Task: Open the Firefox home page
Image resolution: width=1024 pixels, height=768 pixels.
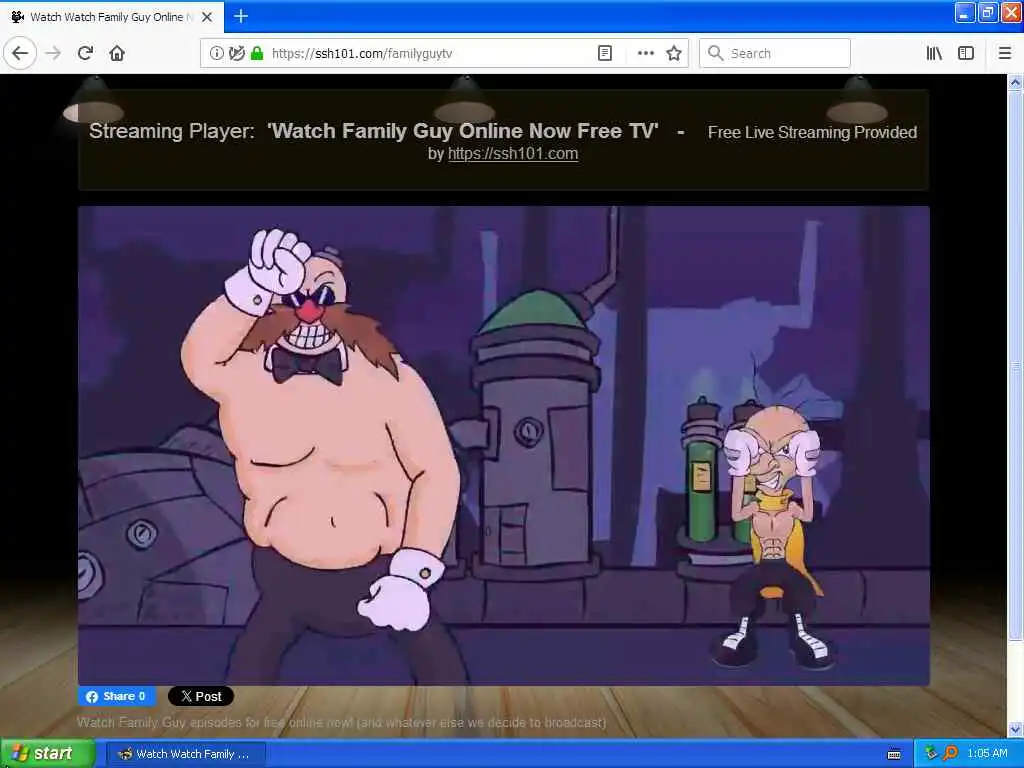Action: (x=117, y=53)
